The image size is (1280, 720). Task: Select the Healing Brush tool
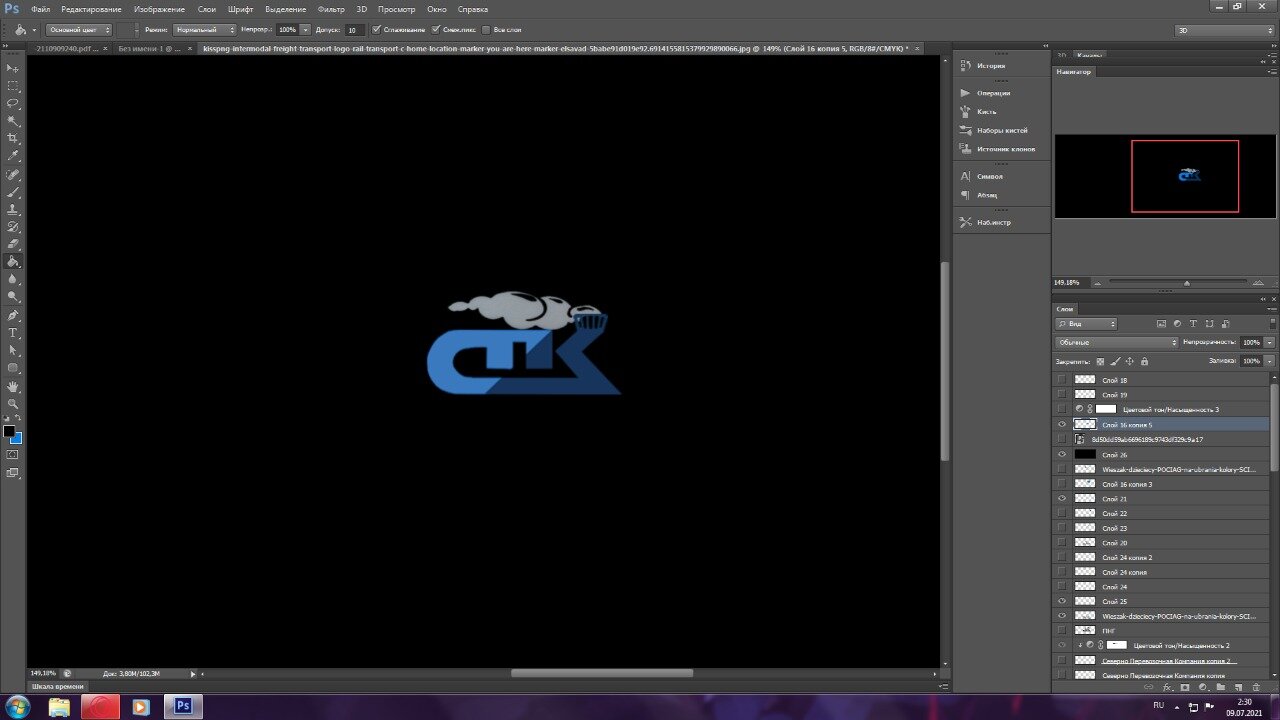[x=13, y=175]
